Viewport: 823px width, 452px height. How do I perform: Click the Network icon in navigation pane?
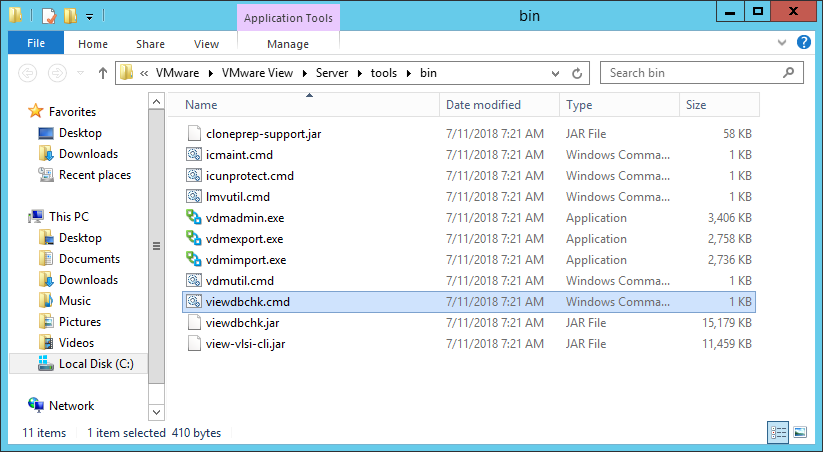pos(36,405)
